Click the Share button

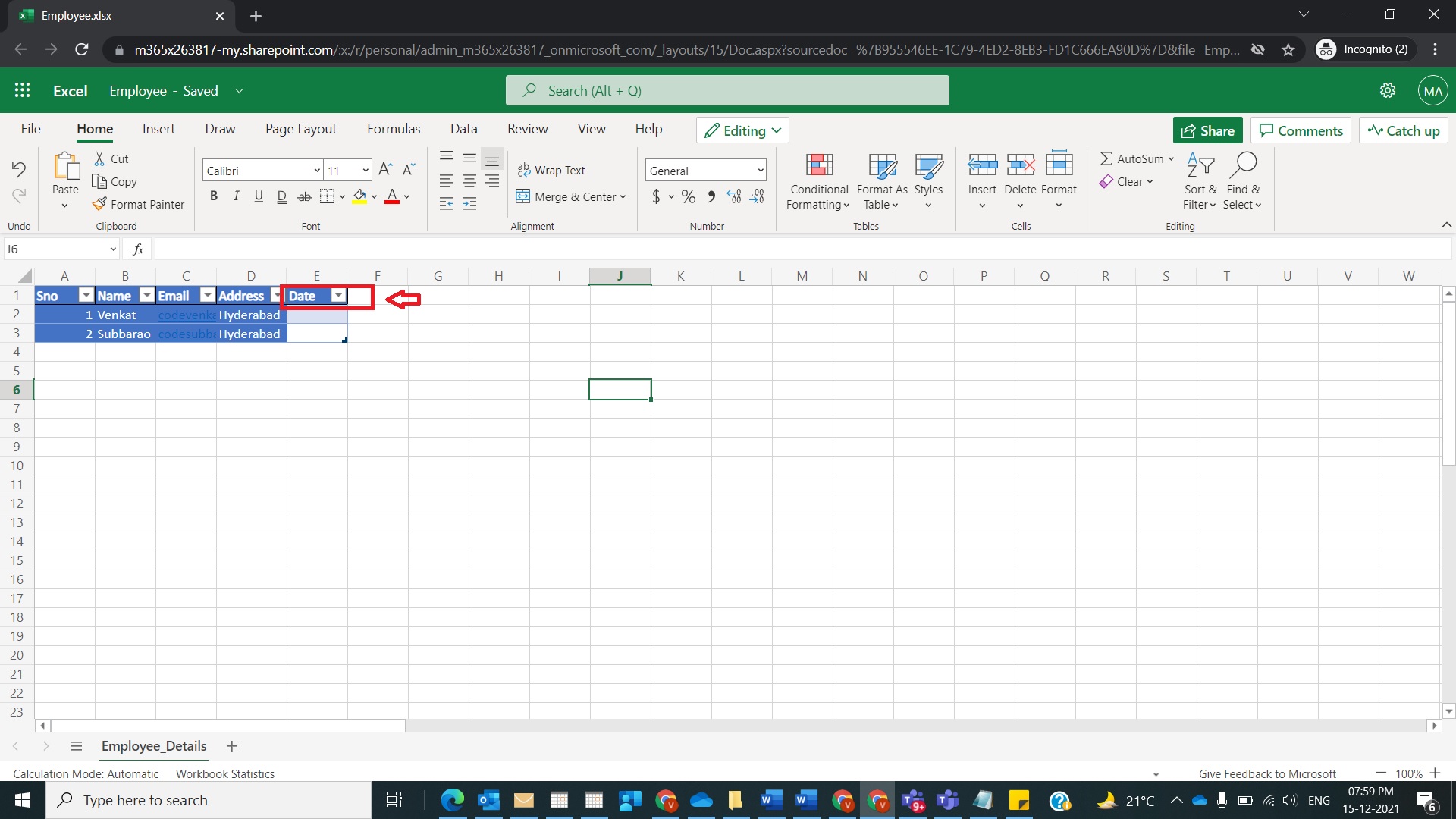[1207, 130]
